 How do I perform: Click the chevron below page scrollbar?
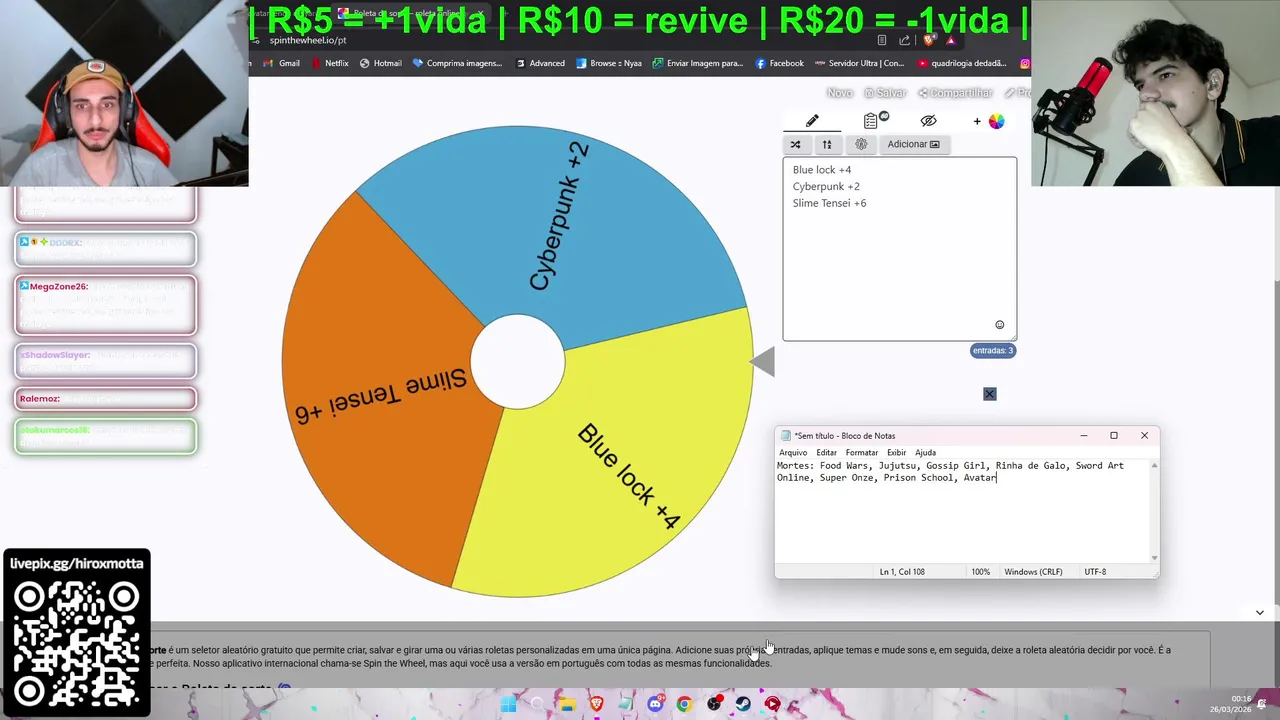pyautogui.click(x=1260, y=612)
